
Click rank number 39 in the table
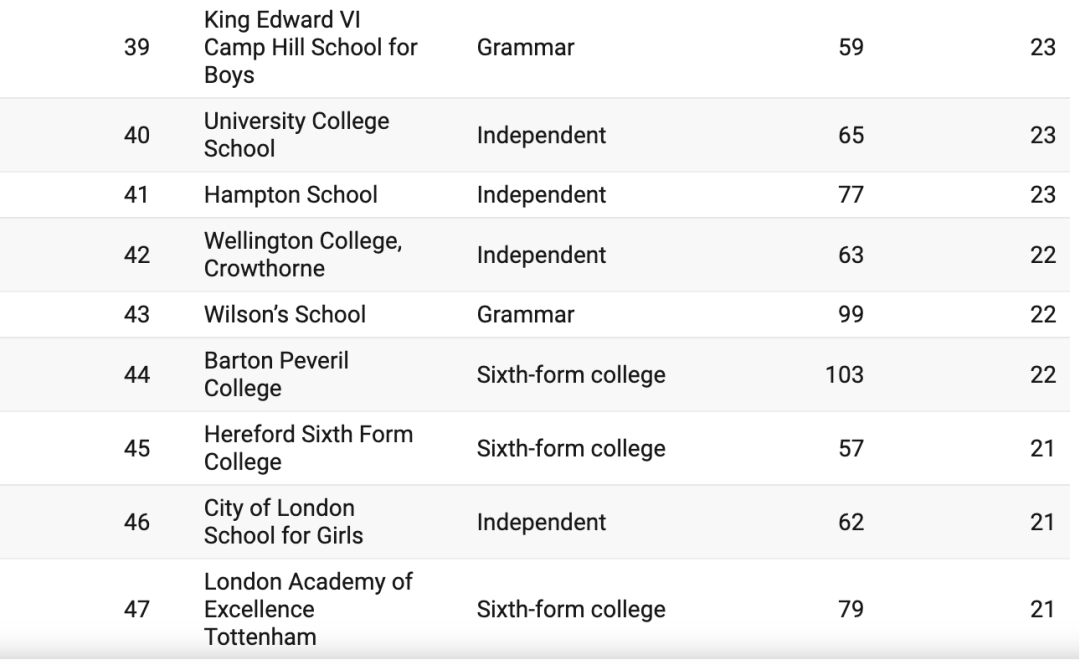click(x=136, y=47)
